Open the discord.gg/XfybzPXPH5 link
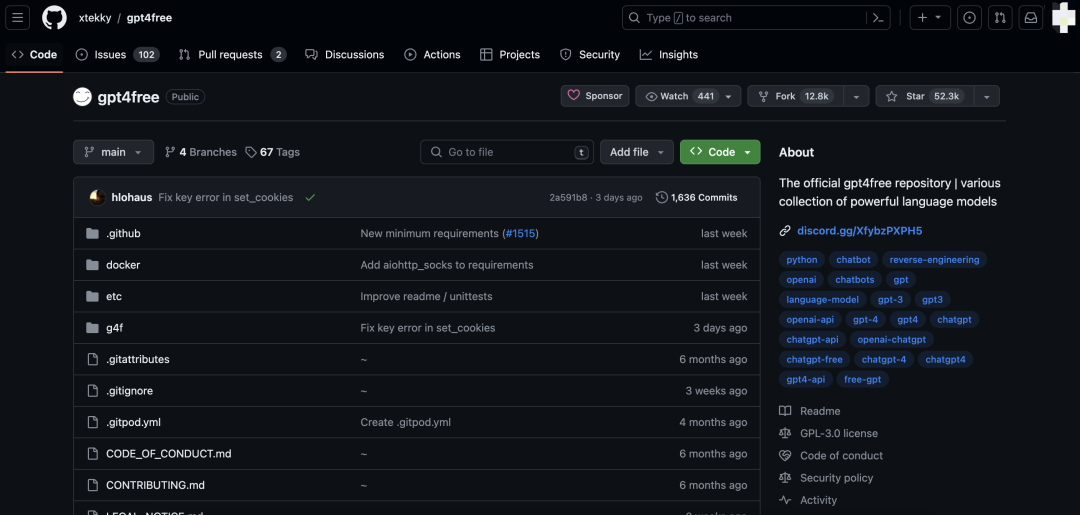Screen dimensions: 1080x515 (860, 231)
